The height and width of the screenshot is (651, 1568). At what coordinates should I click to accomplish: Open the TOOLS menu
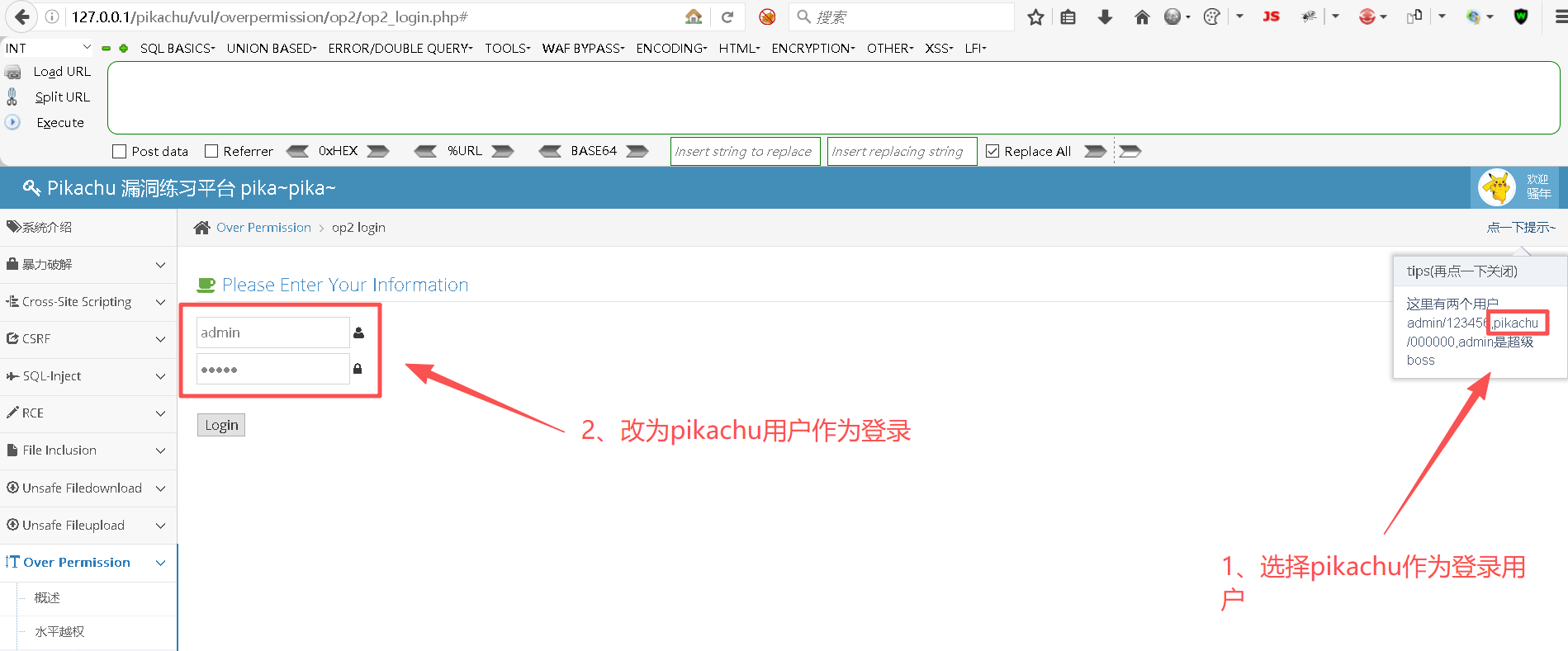click(x=508, y=48)
